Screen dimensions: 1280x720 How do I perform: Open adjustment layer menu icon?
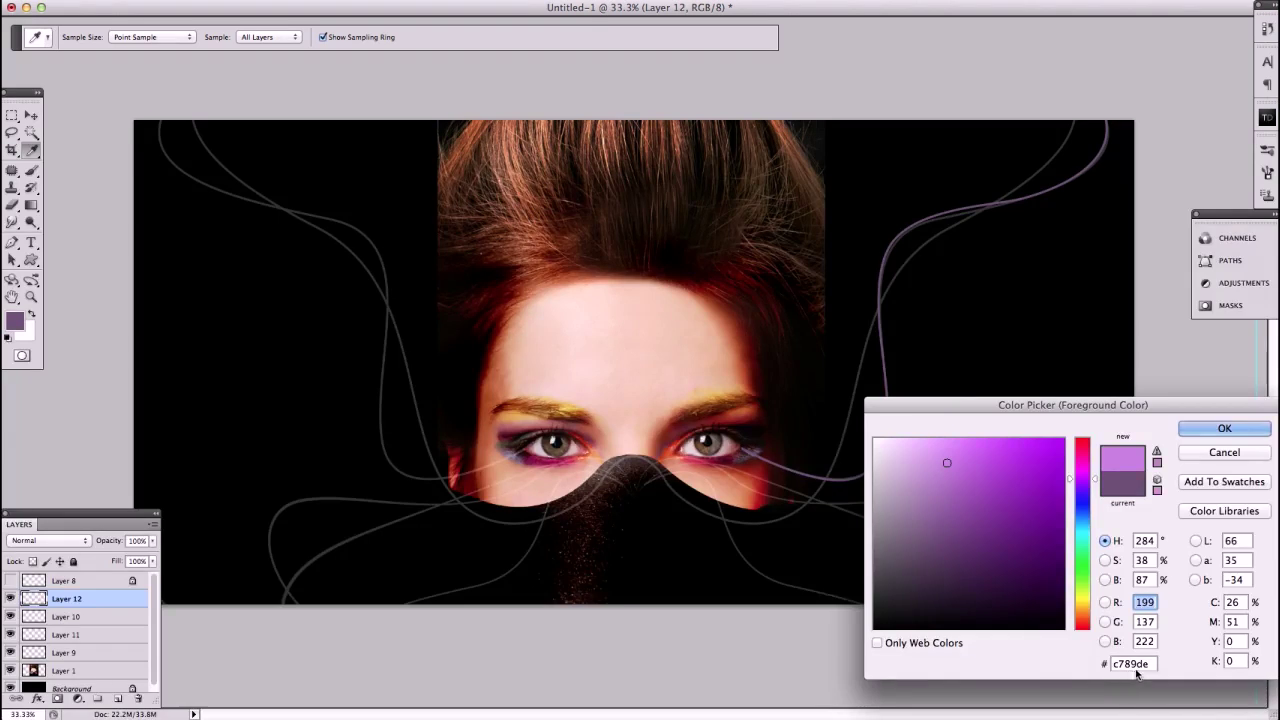(x=77, y=699)
